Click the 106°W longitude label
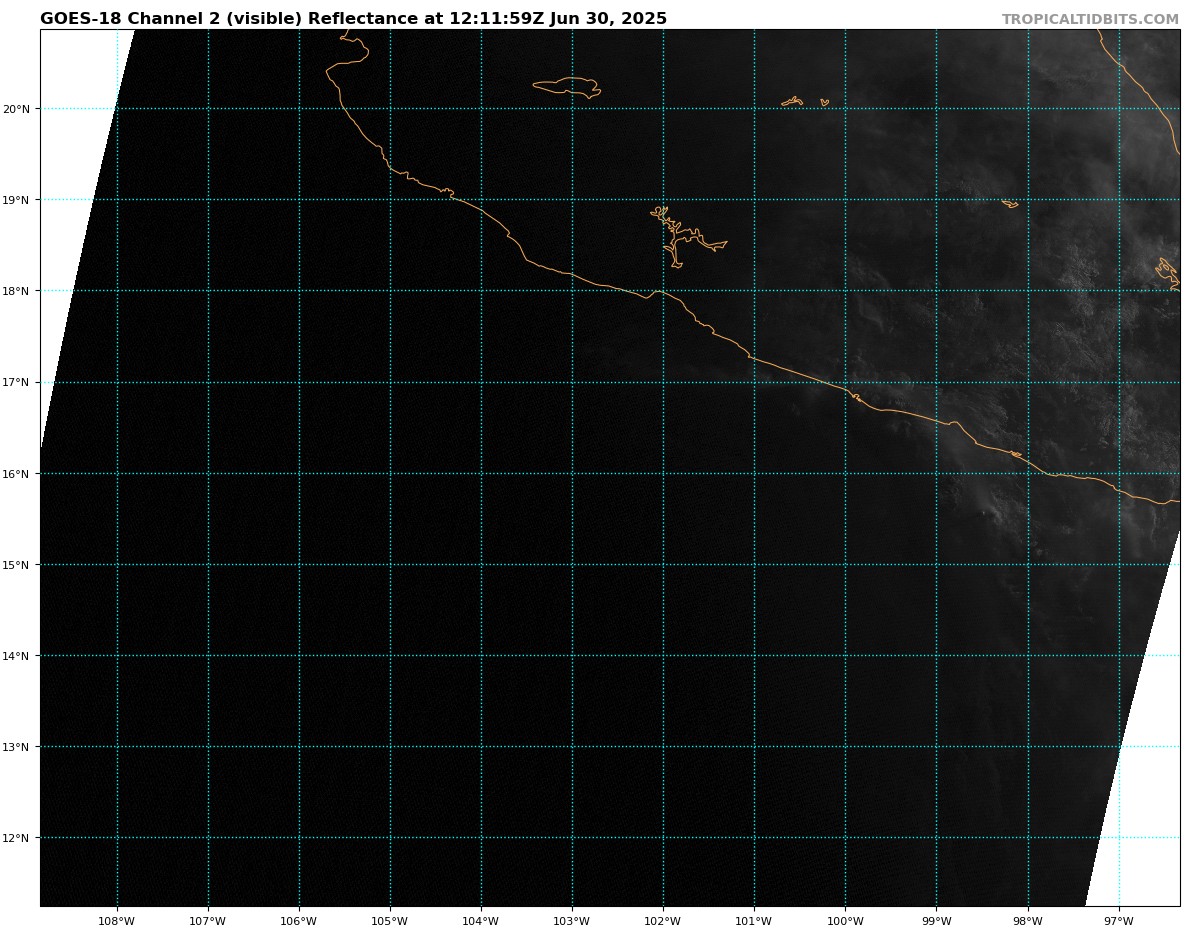The width and height of the screenshot is (1200, 929). click(x=299, y=921)
